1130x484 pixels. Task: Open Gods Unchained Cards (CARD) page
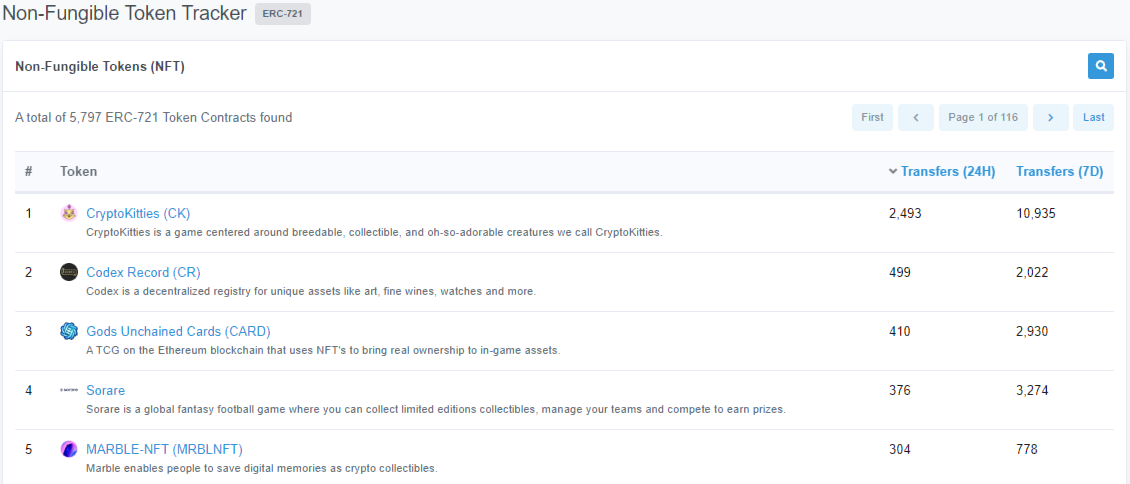click(178, 331)
